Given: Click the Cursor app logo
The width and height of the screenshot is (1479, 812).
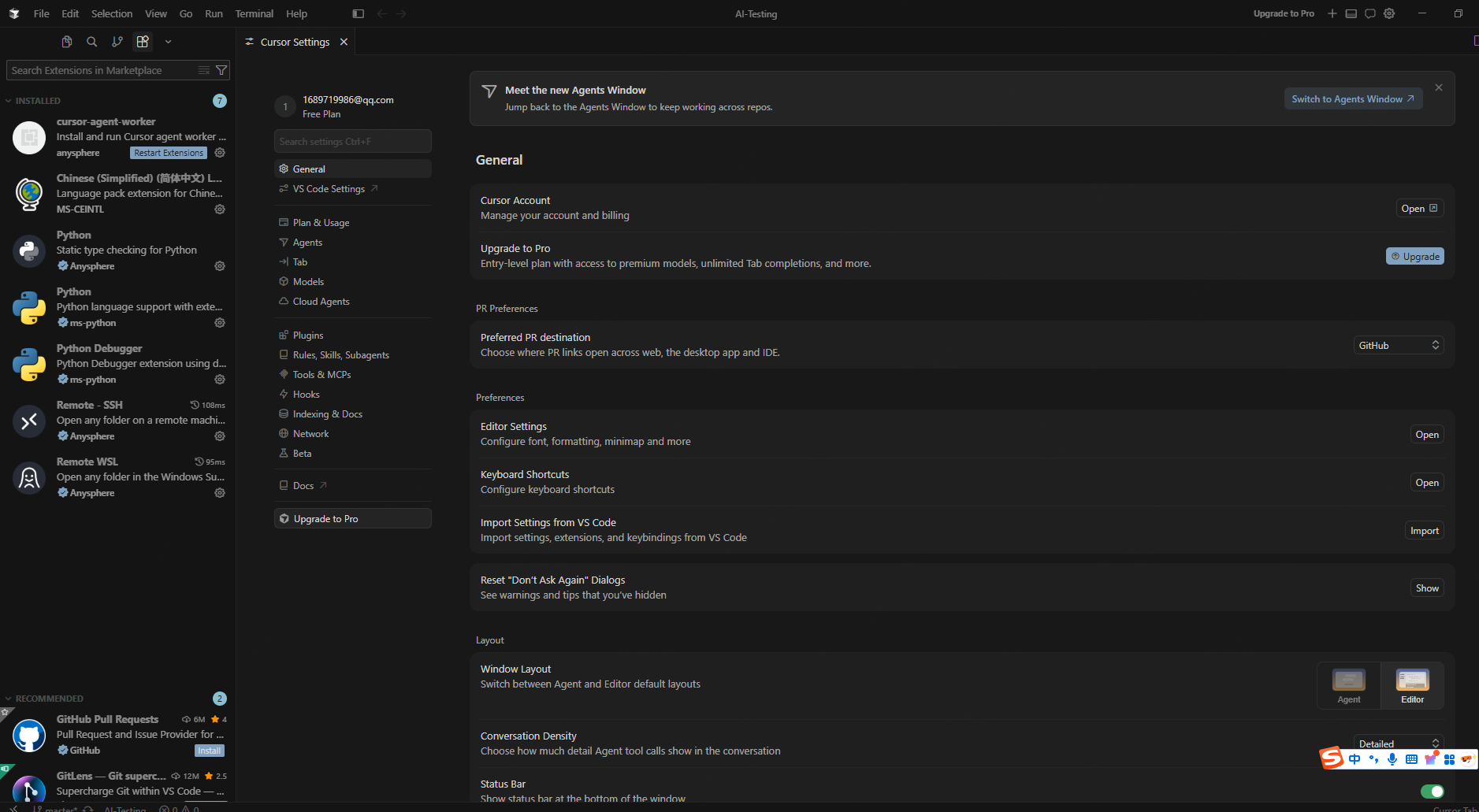Looking at the screenshot, I should 14,13.
